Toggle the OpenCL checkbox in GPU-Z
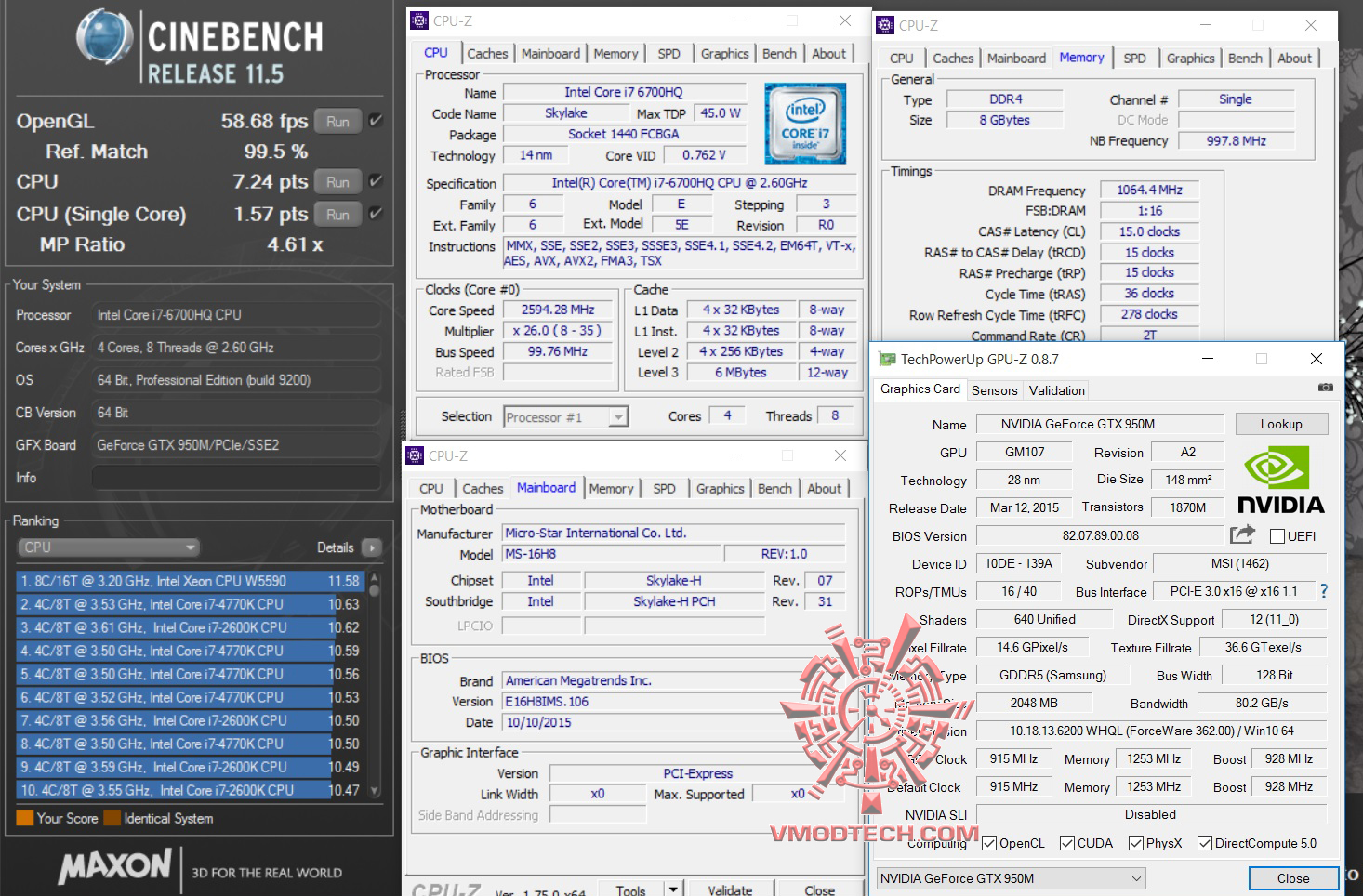The image size is (1363, 896). tap(989, 843)
